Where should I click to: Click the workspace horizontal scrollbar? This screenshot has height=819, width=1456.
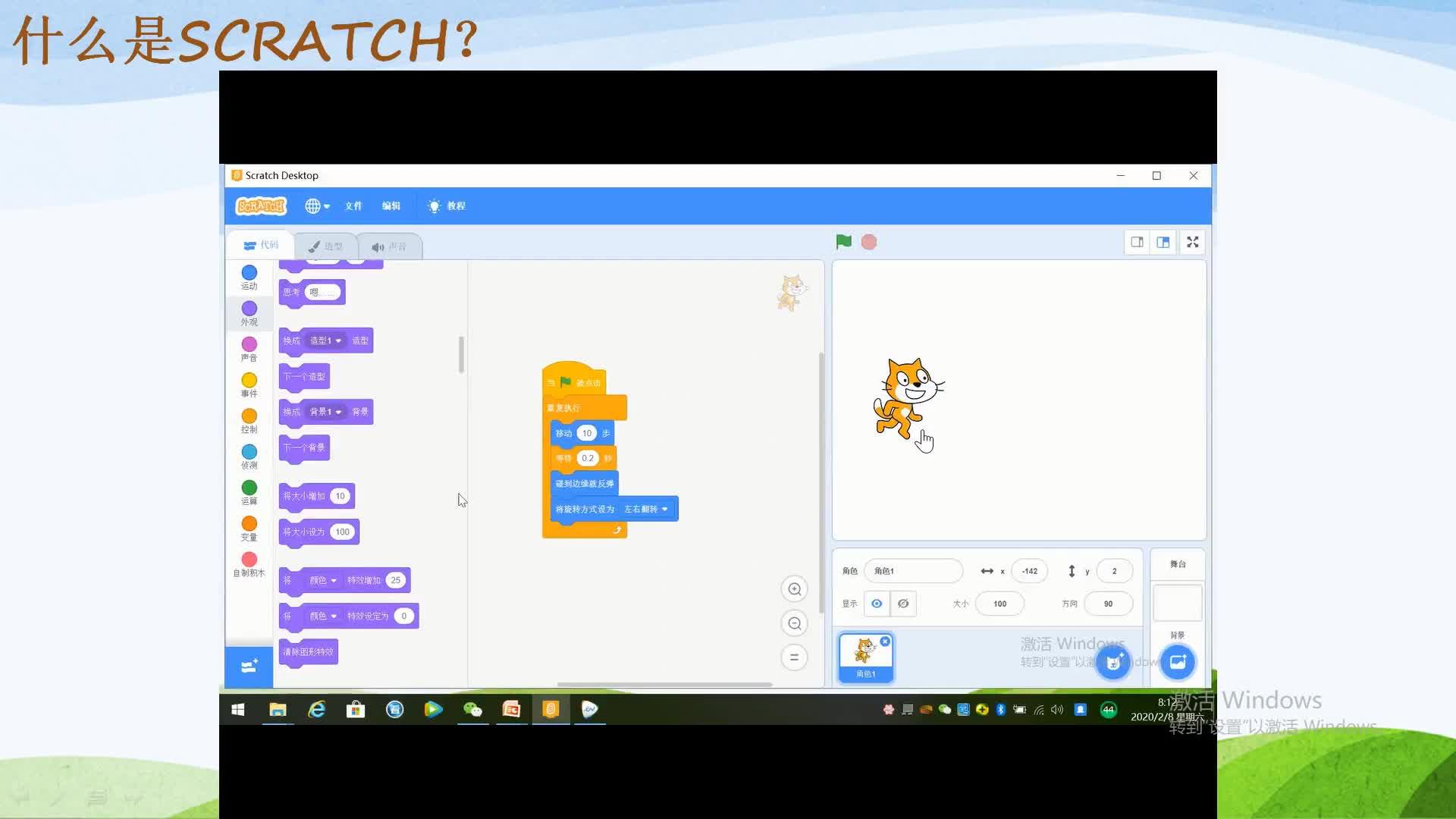pos(664,685)
